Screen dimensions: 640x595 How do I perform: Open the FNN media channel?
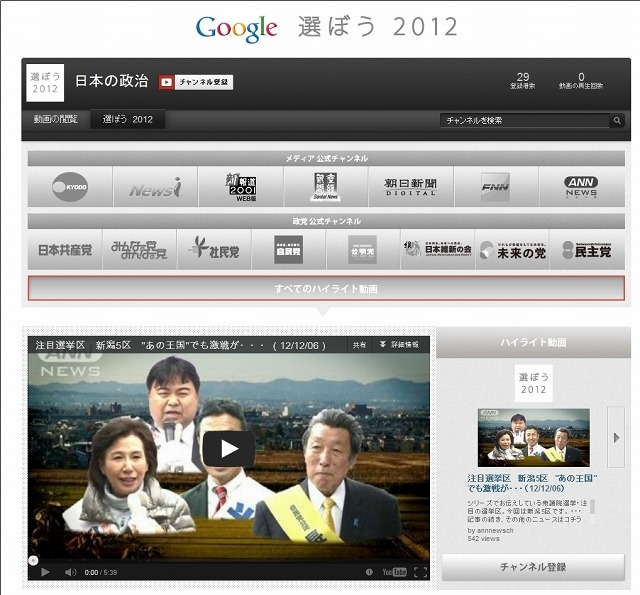click(x=495, y=187)
